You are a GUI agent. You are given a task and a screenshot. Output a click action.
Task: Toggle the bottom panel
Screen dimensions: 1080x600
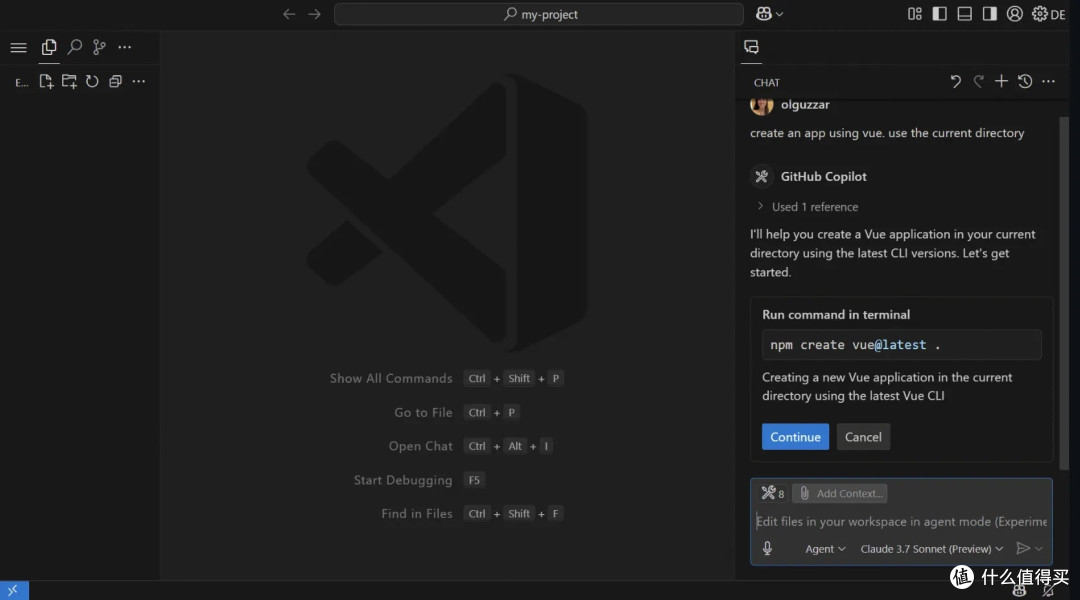964,14
